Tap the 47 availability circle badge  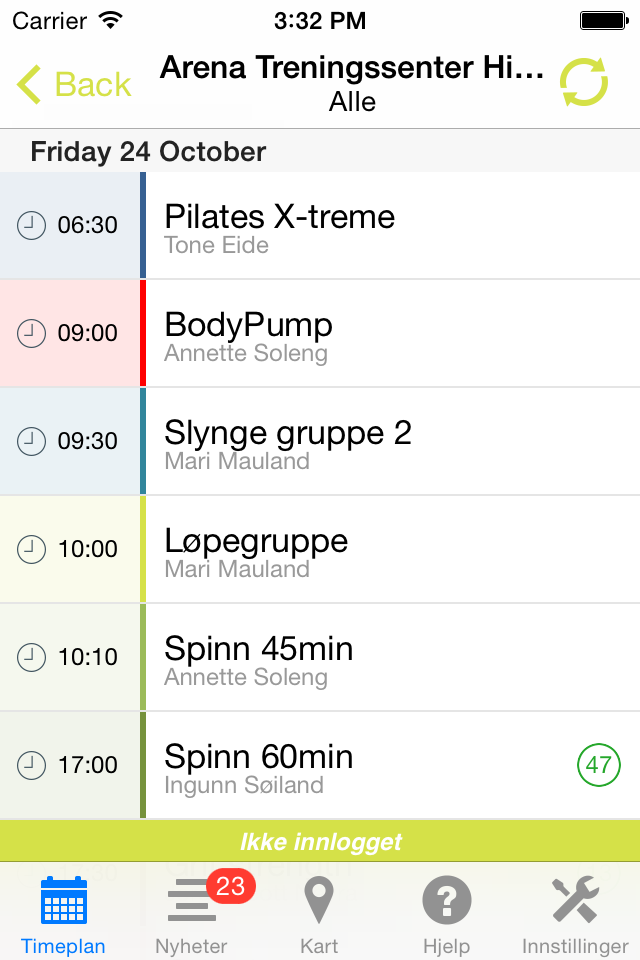tap(598, 764)
